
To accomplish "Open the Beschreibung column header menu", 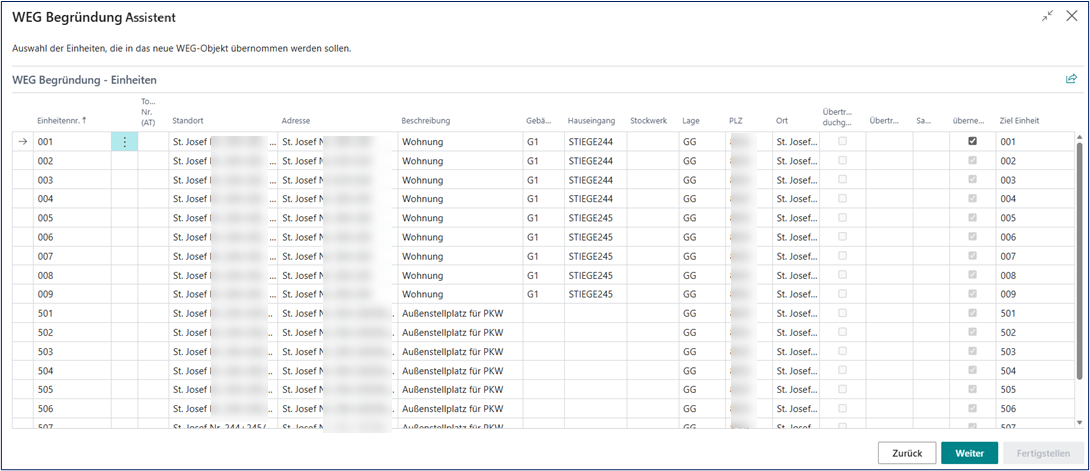I will (x=426, y=121).
